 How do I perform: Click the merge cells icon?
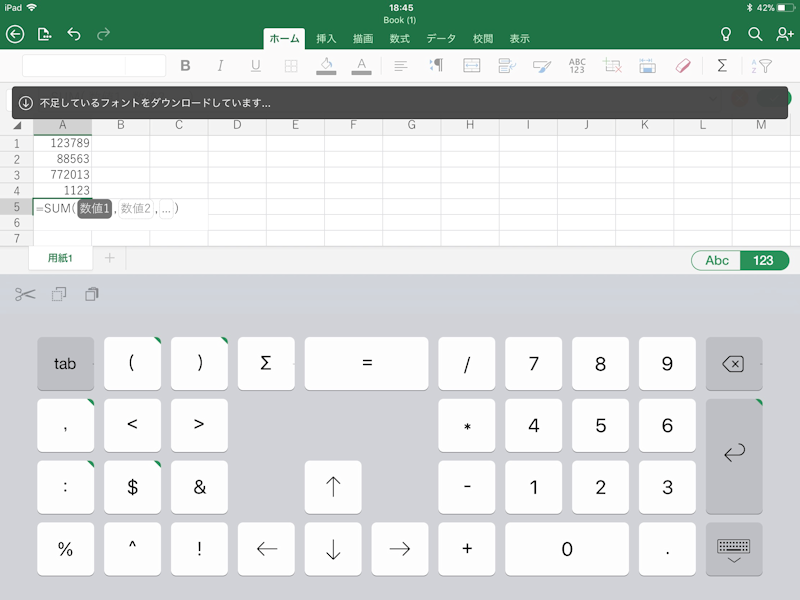[471, 65]
